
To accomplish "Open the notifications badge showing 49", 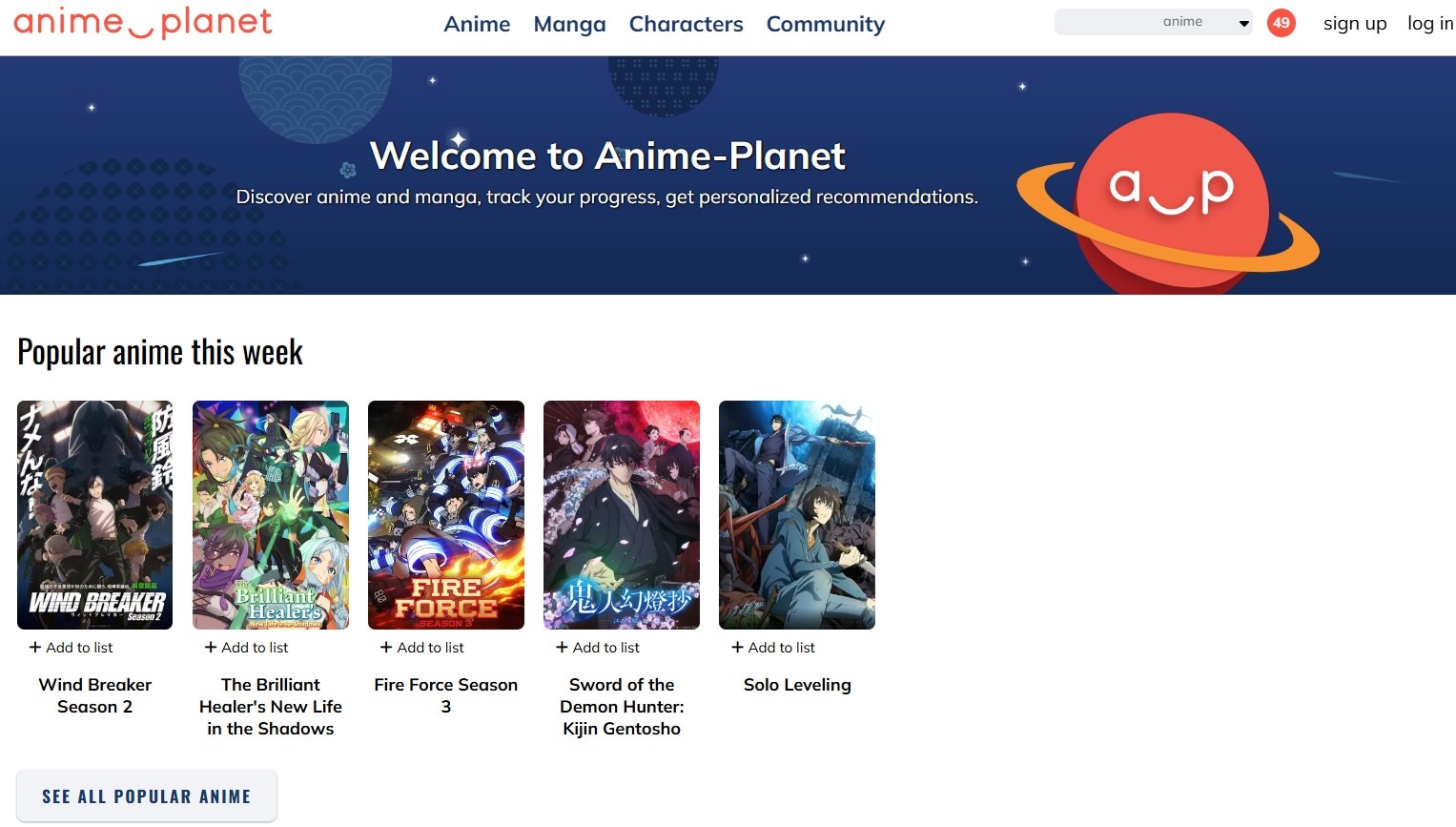I will (1282, 23).
